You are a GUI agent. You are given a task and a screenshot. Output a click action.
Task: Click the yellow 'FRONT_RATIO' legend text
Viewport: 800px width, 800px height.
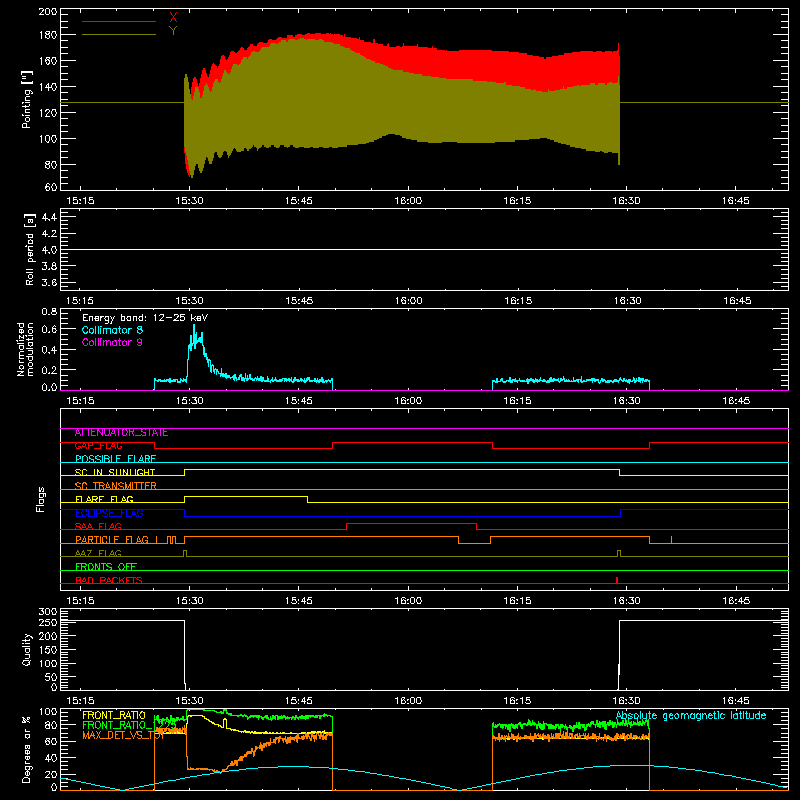pyautogui.click(x=114, y=715)
